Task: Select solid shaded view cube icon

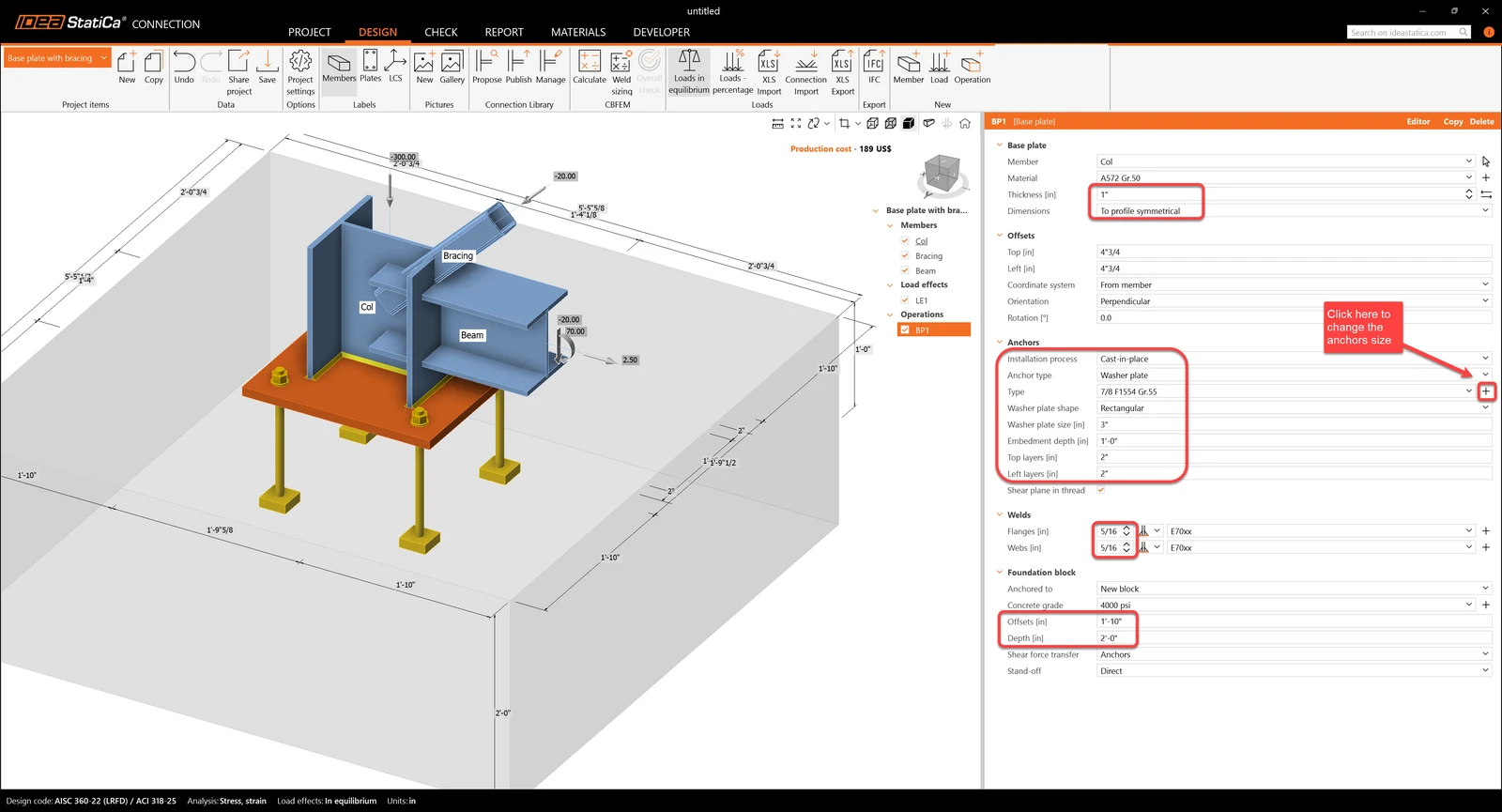Action: pos(909,123)
